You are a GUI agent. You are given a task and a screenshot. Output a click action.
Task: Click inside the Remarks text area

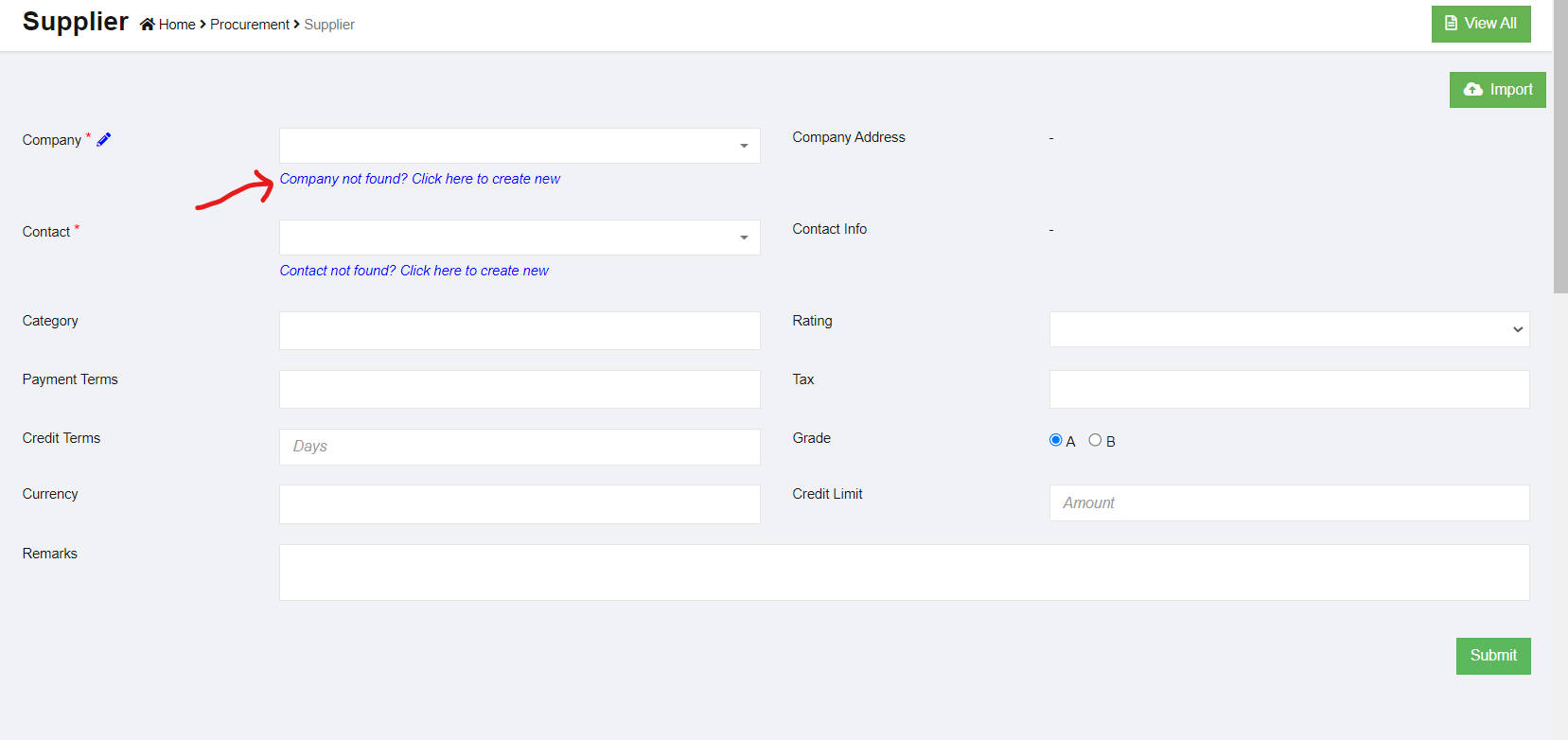click(x=904, y=573)
